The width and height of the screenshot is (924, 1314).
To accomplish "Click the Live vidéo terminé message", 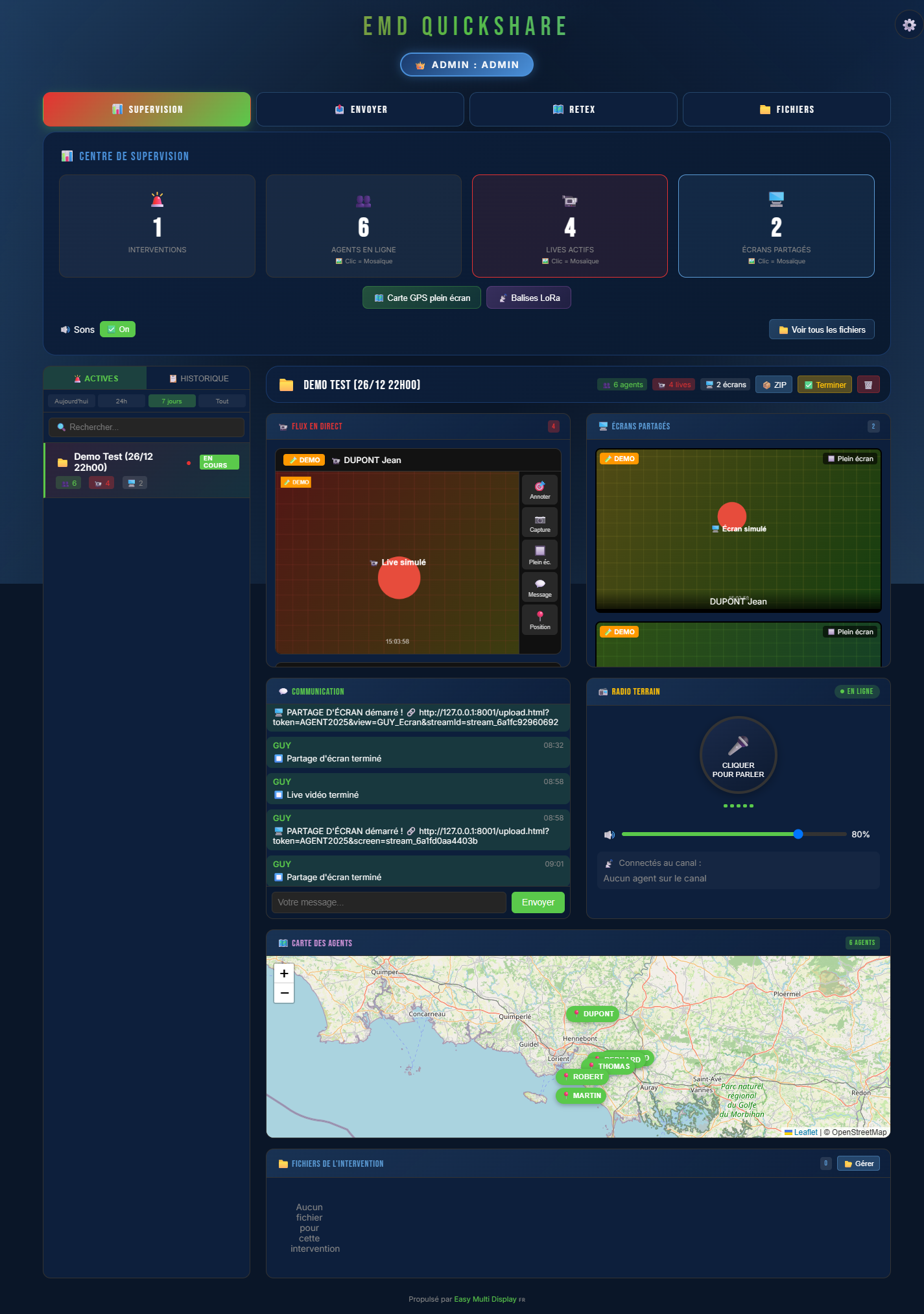I will point(418,789).
